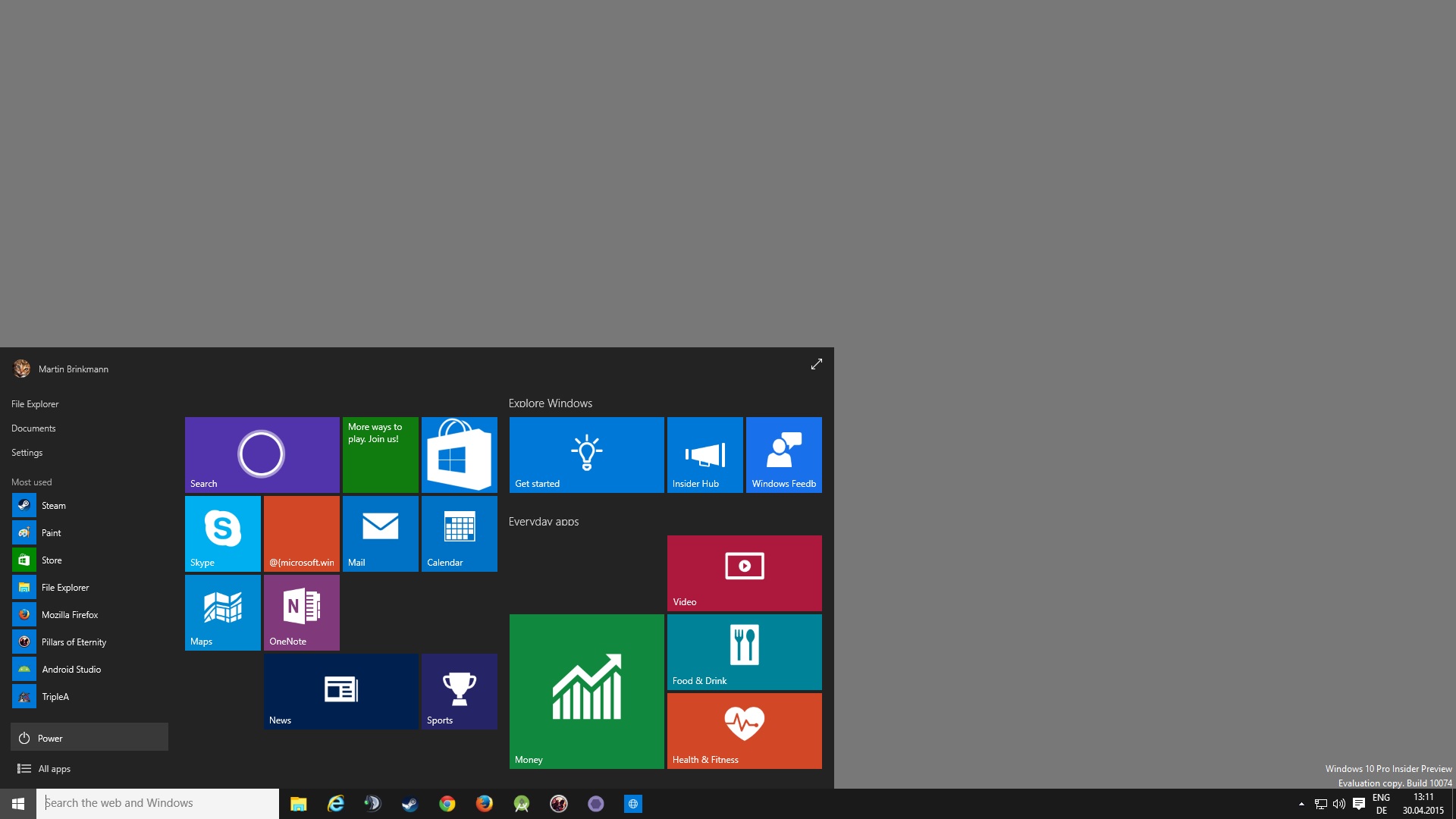The width and height of the screenshot is (1456, 819).
Task: Click the green 'More ways to play' tile
Action: (x=380, y=454)
